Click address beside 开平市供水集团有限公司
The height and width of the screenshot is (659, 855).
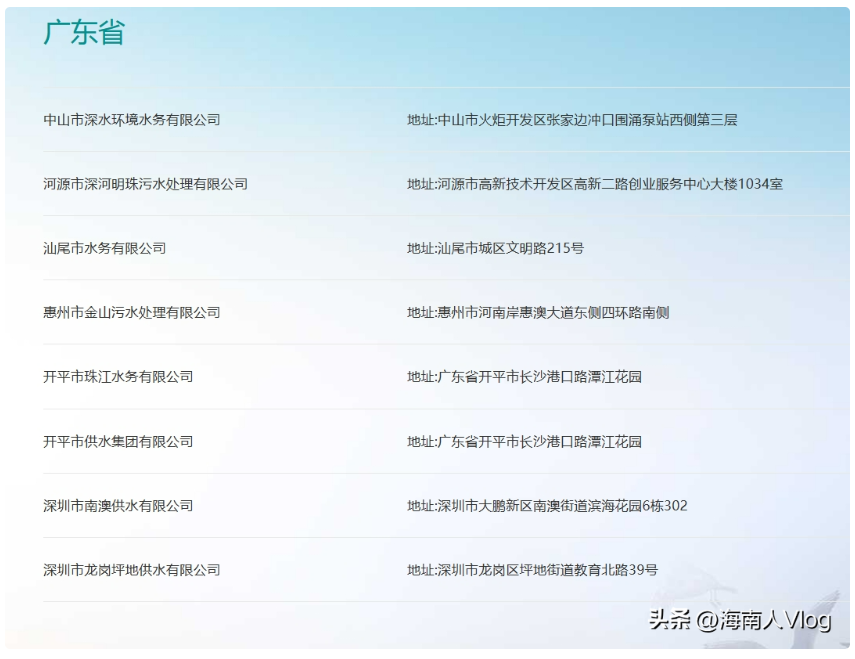[x=524, y=442]
